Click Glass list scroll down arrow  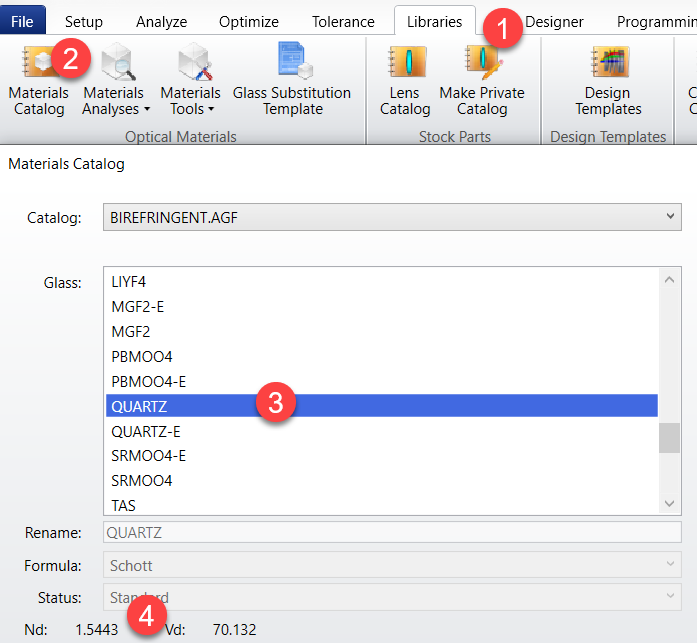pyautogui.click(x=669, y=503)
